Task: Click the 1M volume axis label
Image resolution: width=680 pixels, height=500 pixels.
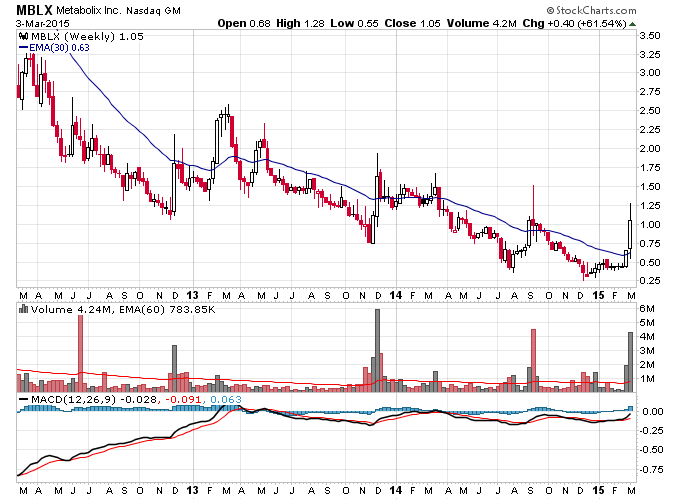Action: (647, 379)
